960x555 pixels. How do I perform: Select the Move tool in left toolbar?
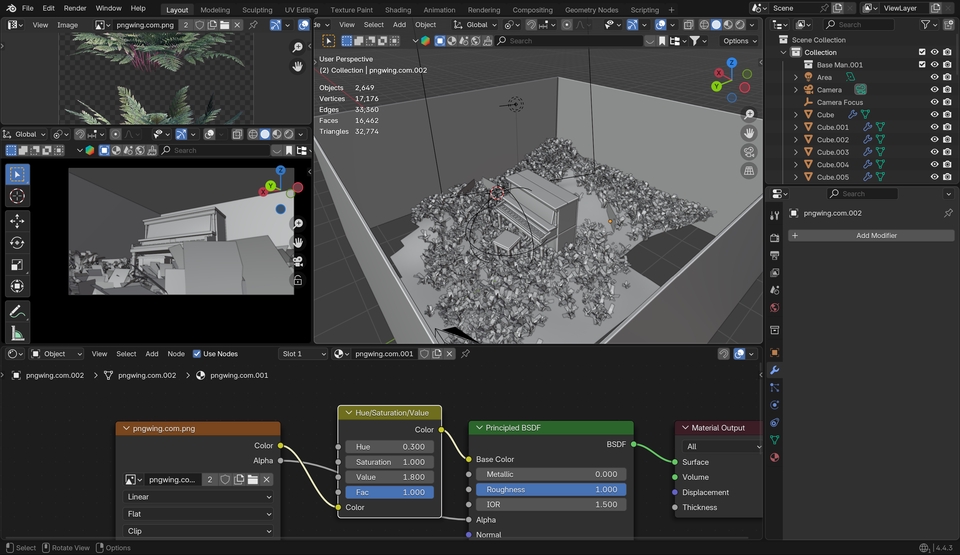17,220
